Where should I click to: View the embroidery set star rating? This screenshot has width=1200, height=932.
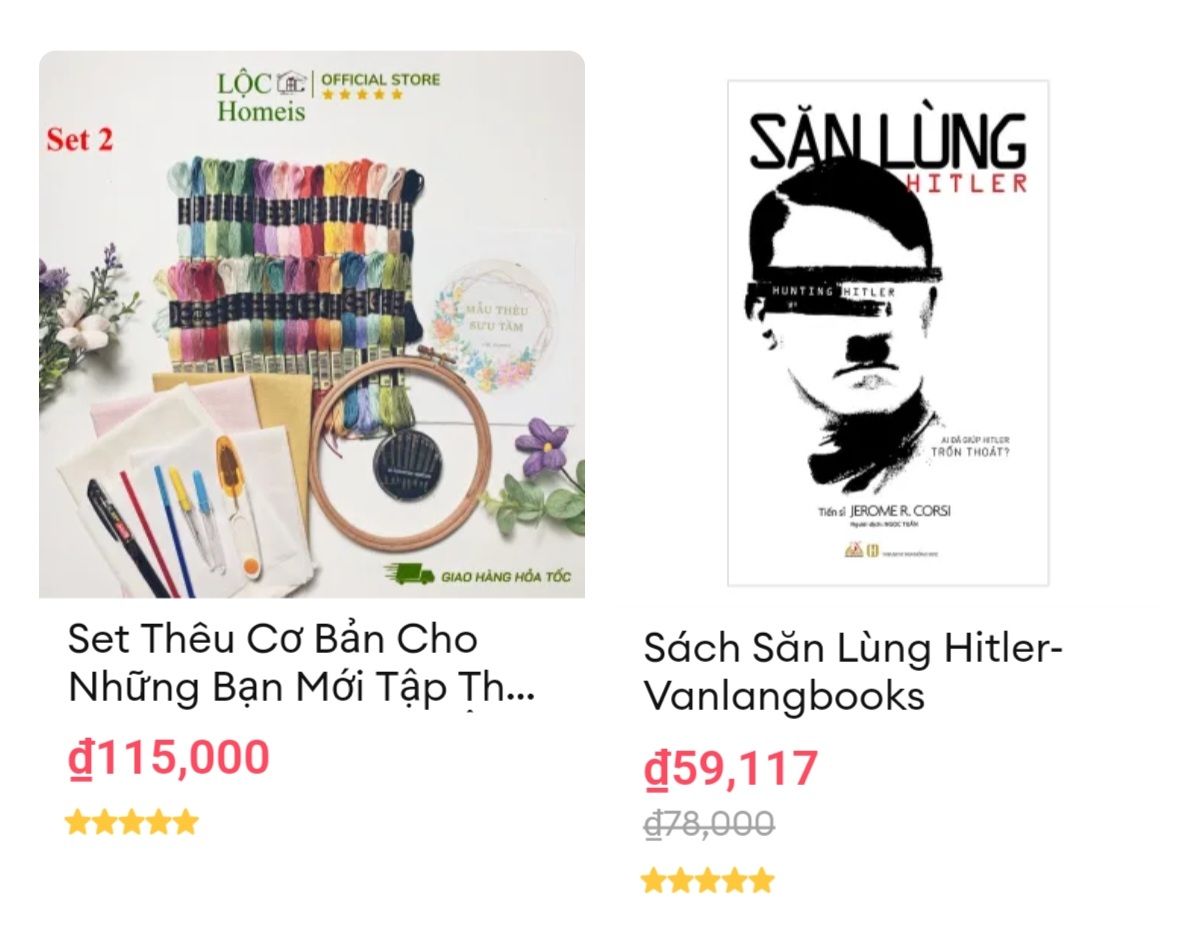[132, 823]
